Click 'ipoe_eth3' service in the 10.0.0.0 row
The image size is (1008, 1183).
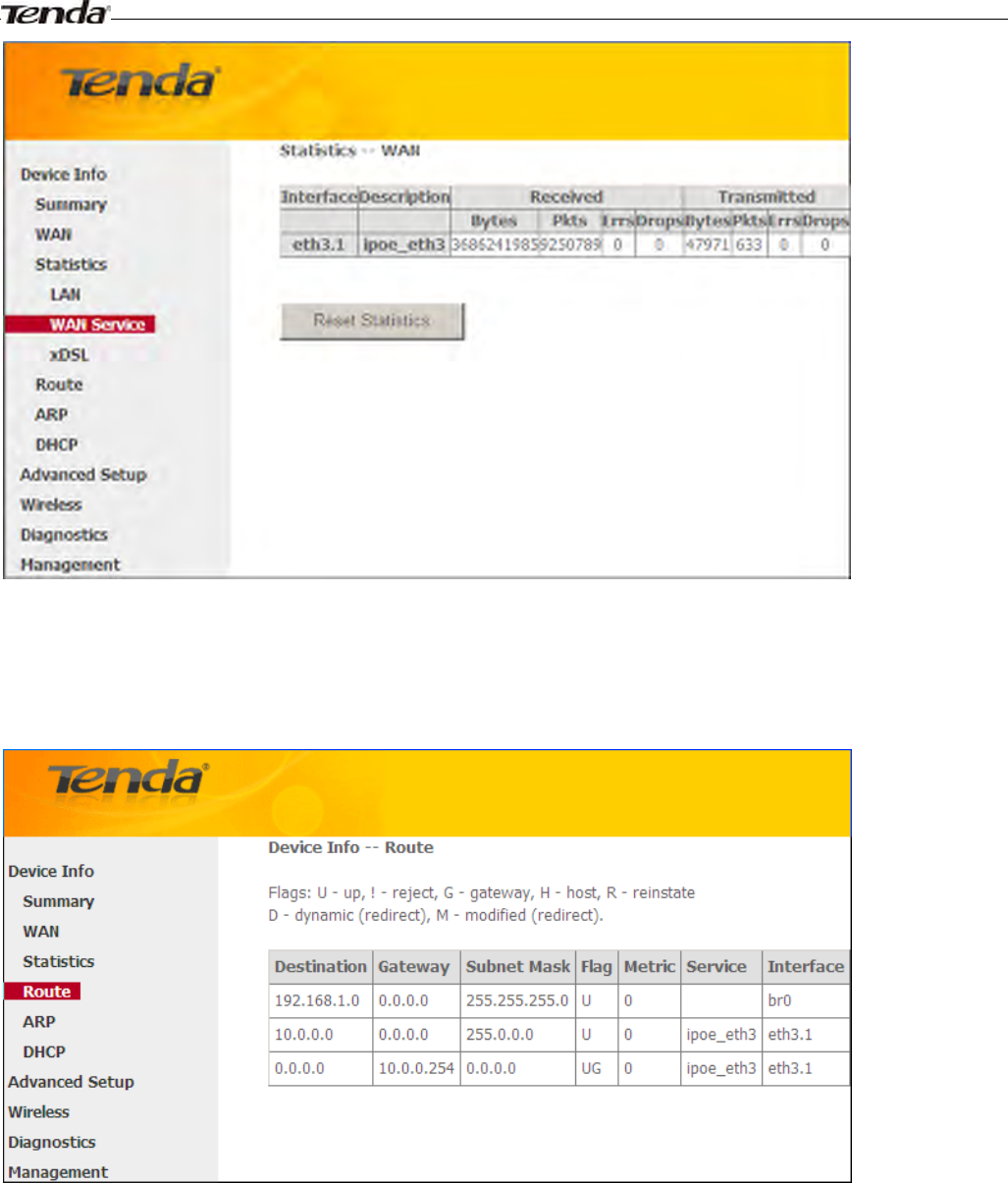pyautogui.click(x=721, y=1035)
